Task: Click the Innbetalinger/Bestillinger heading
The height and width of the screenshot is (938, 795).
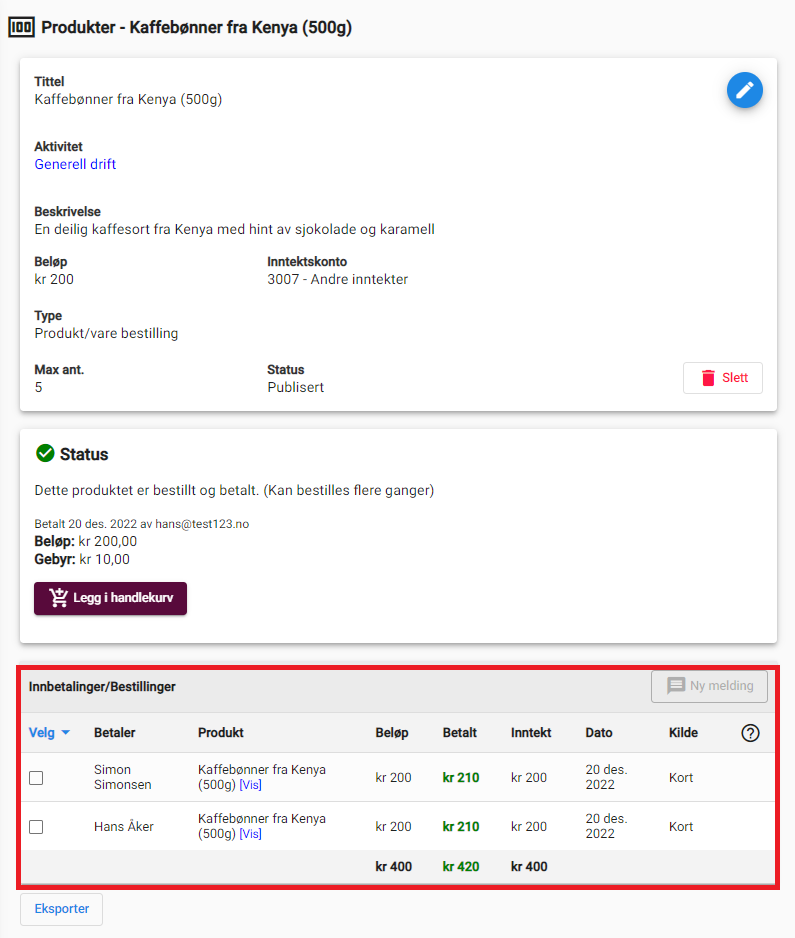Action: pyautogui.click(x=102, y=687)
